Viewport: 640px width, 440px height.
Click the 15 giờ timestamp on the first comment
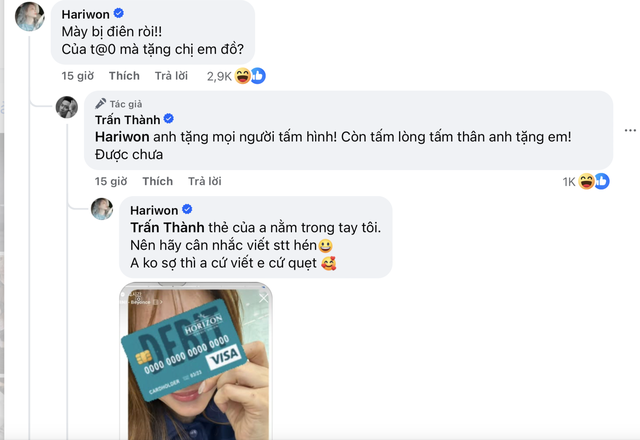78,76
